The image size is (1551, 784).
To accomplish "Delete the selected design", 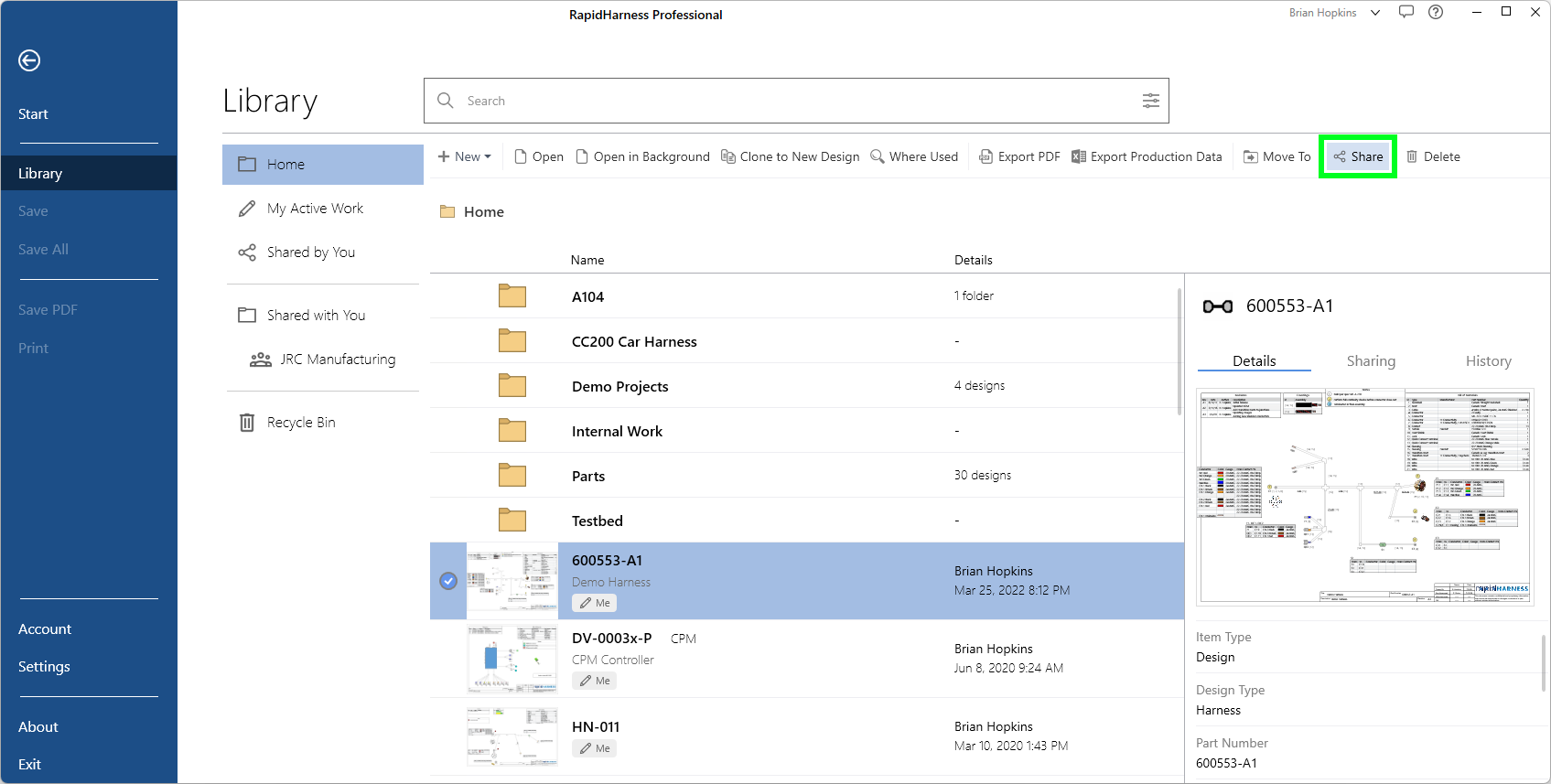I will click(1433, 156).
